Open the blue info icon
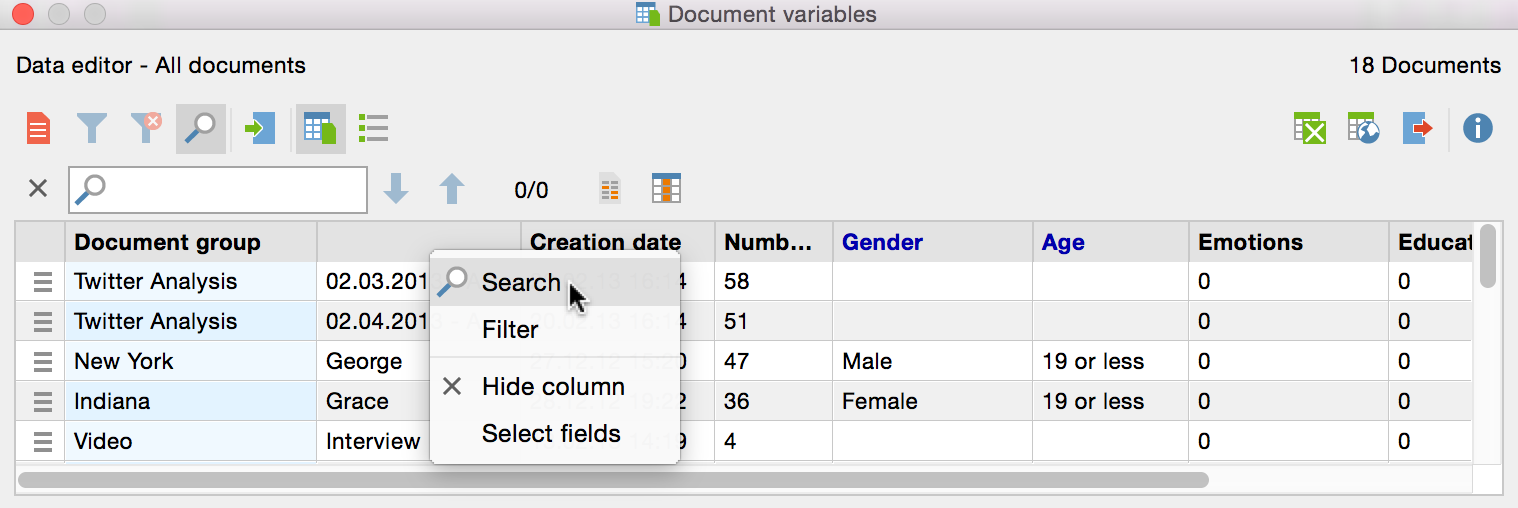The height and width of the screenshot is (508, 1518). coord(1477,129)
